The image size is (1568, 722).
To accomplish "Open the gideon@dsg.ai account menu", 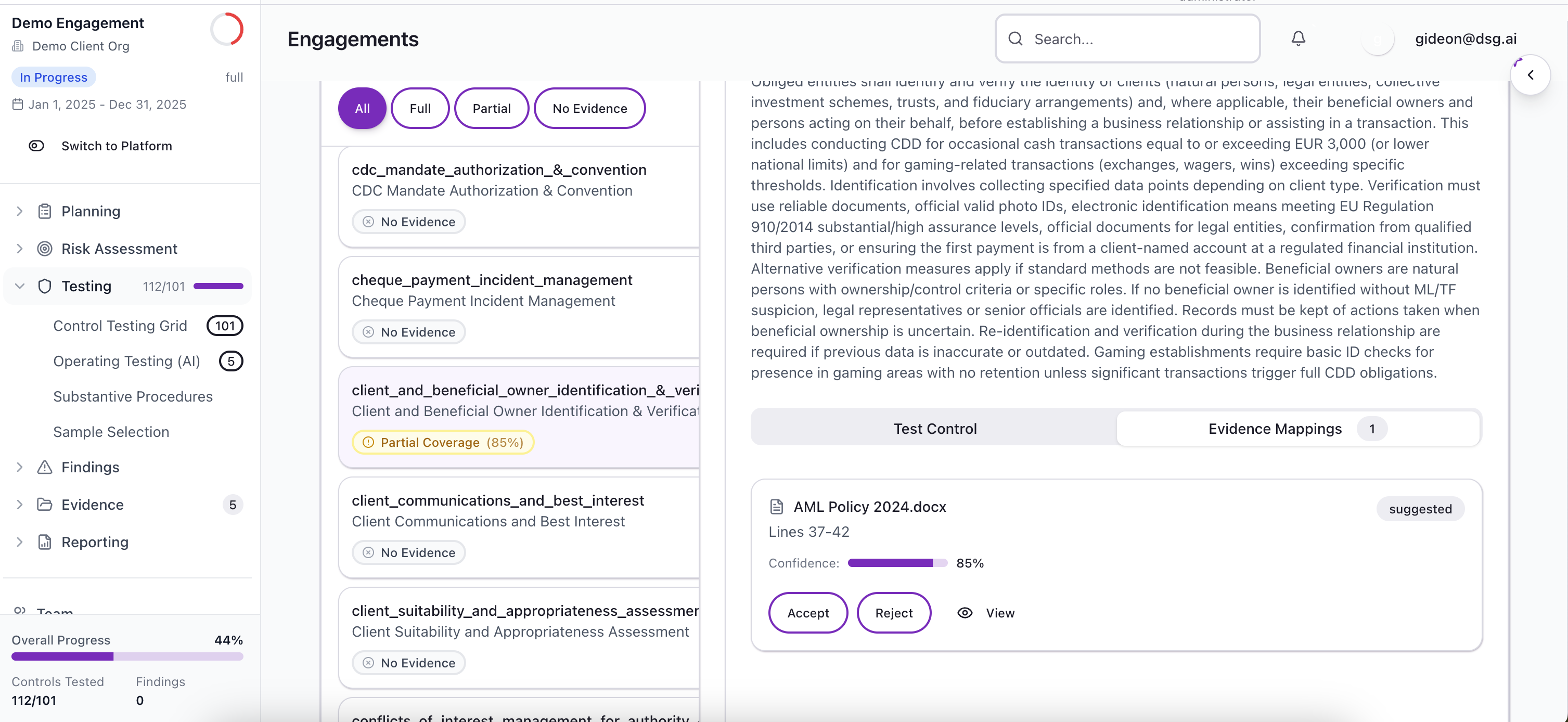I will (1465, 38).
